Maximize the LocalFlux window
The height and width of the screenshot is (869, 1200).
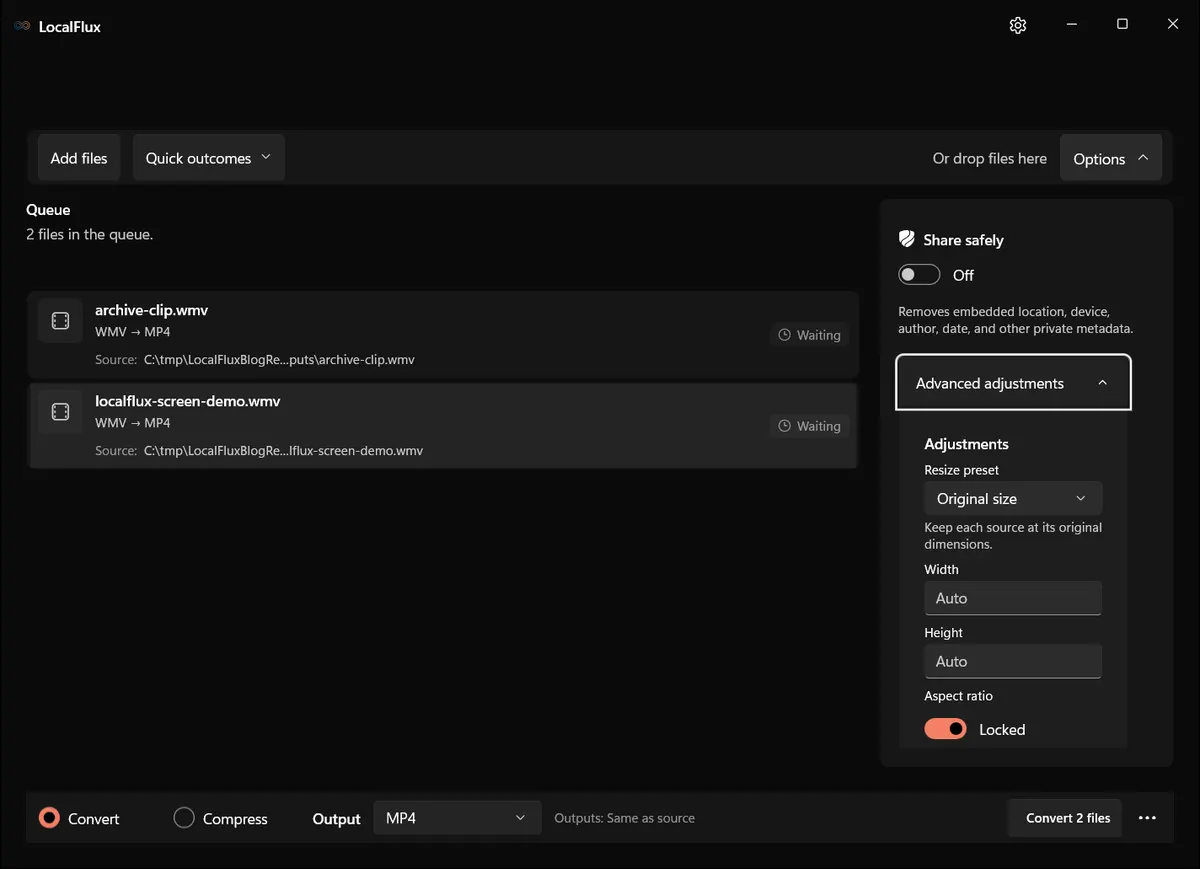pyautogui.click(x=1122, y=25)
